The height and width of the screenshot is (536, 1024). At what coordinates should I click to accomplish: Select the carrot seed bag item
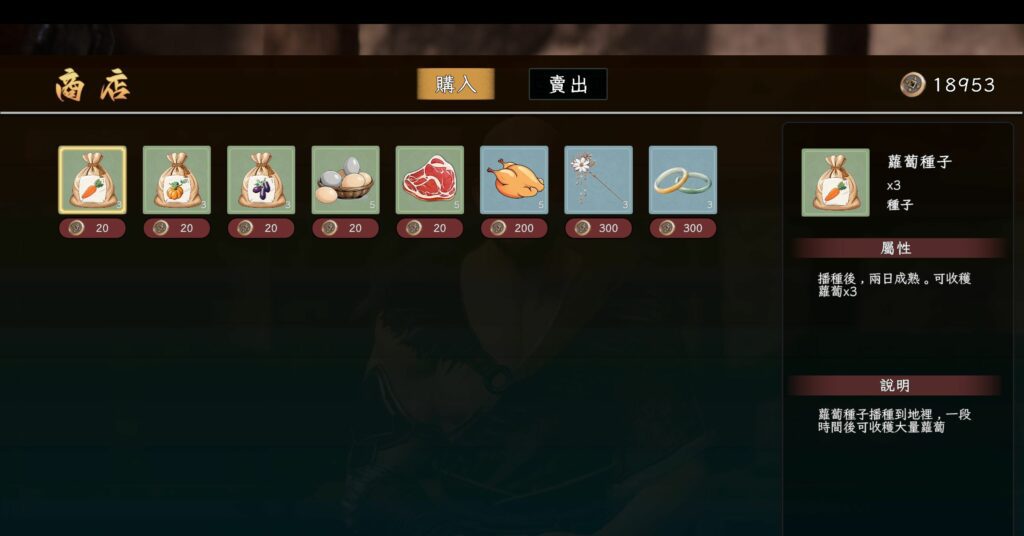(92, 180)
